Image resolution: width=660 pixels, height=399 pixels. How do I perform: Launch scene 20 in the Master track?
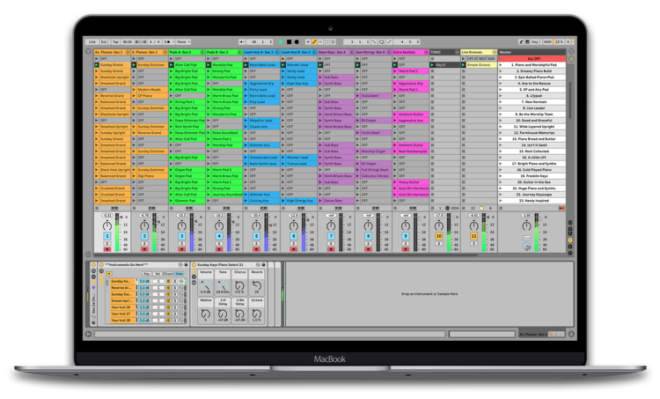pyautogui.click(x=500, y=182)
